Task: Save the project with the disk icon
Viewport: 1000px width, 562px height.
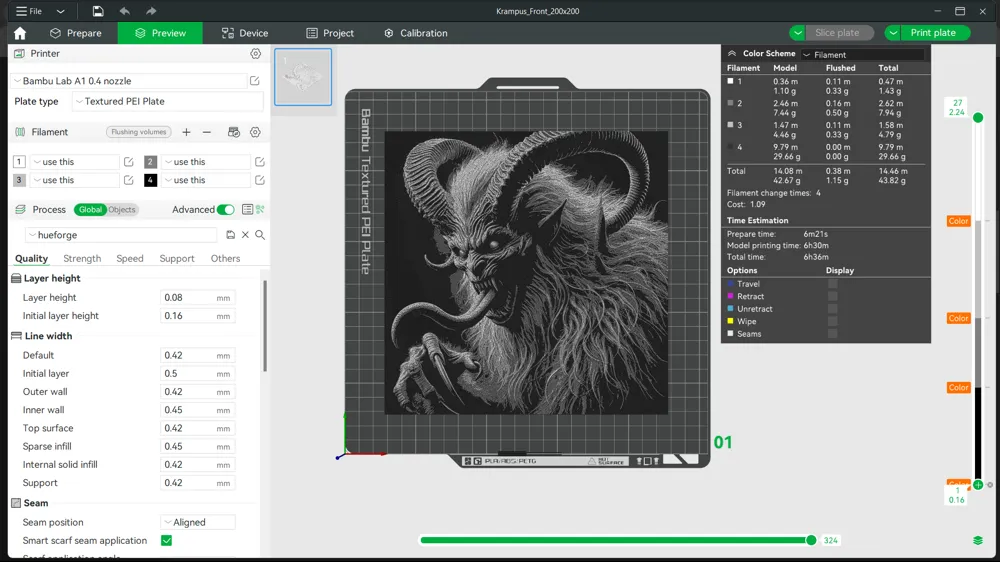Action: point(98,11)
